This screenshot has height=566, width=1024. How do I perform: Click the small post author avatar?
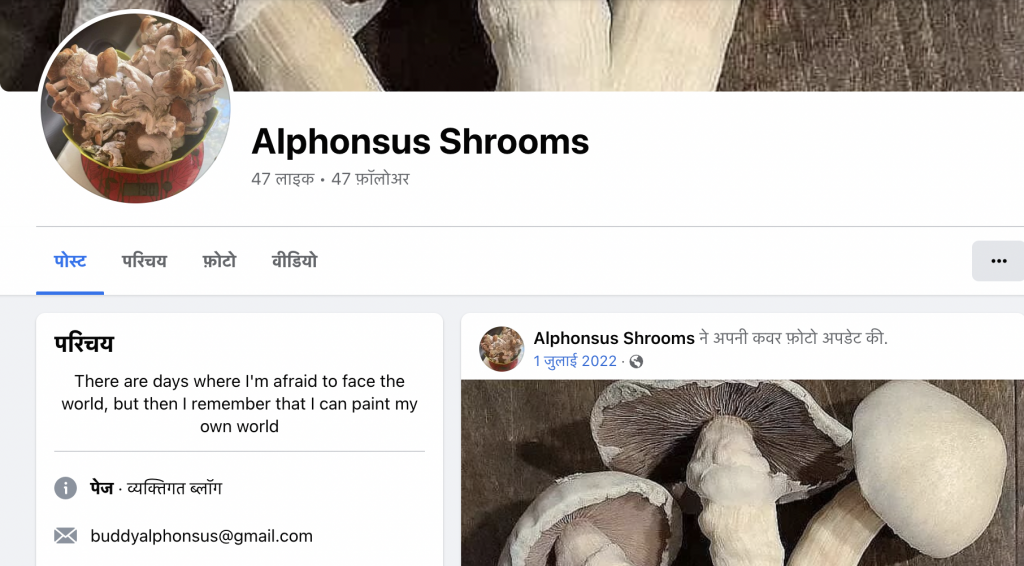pos(502,349)
